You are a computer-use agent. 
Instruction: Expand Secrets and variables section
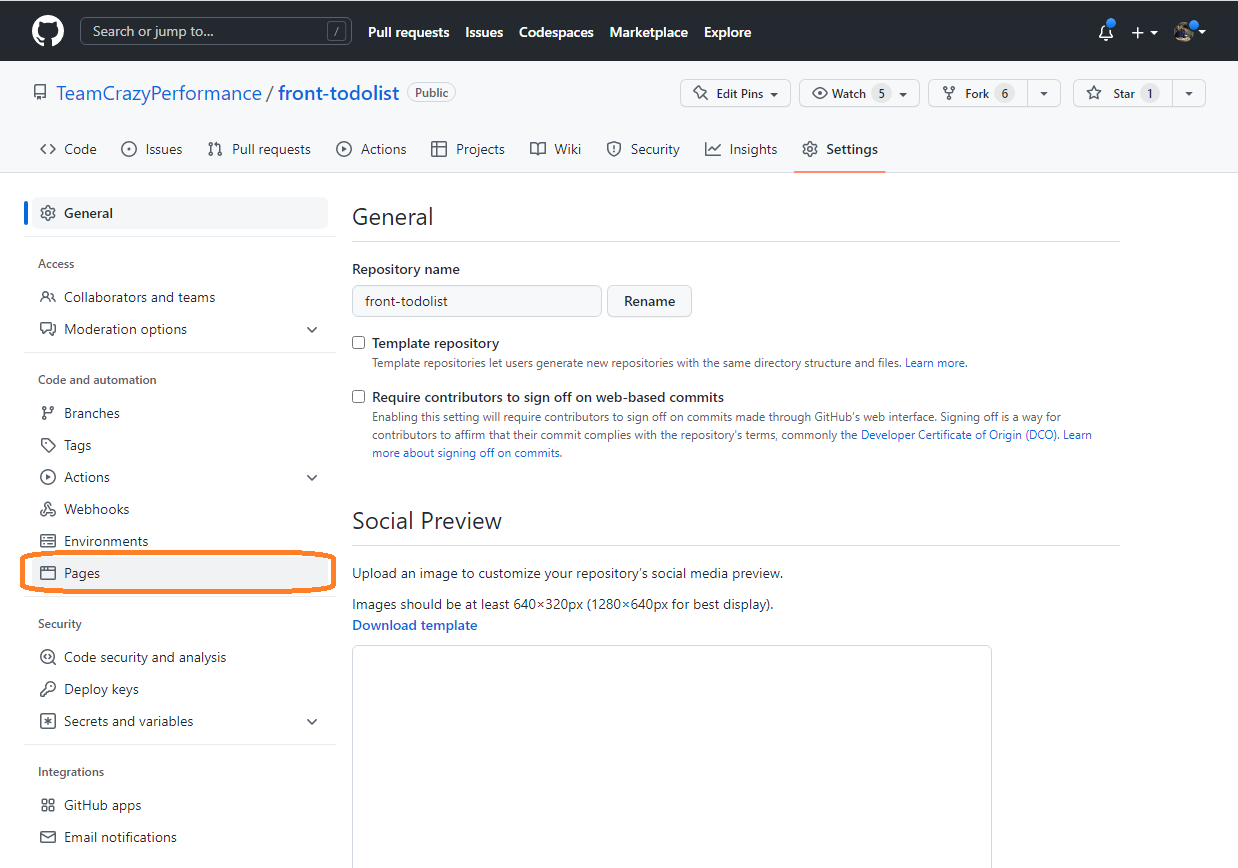click(312, 721)
